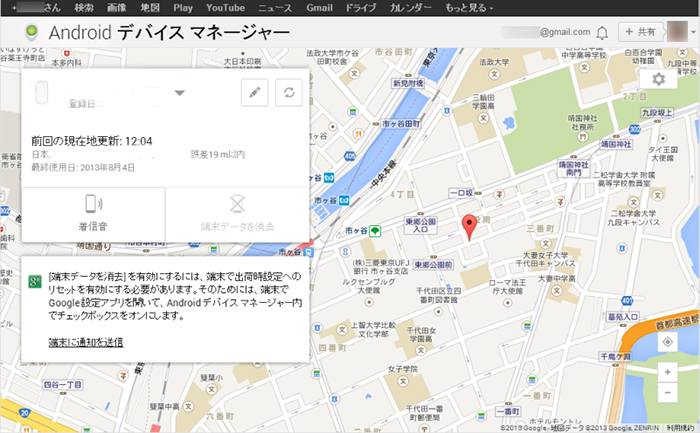Open the notifications bell
Image resolution: width=700 pixels, height=433 pixels.
(x=602, y=32)
